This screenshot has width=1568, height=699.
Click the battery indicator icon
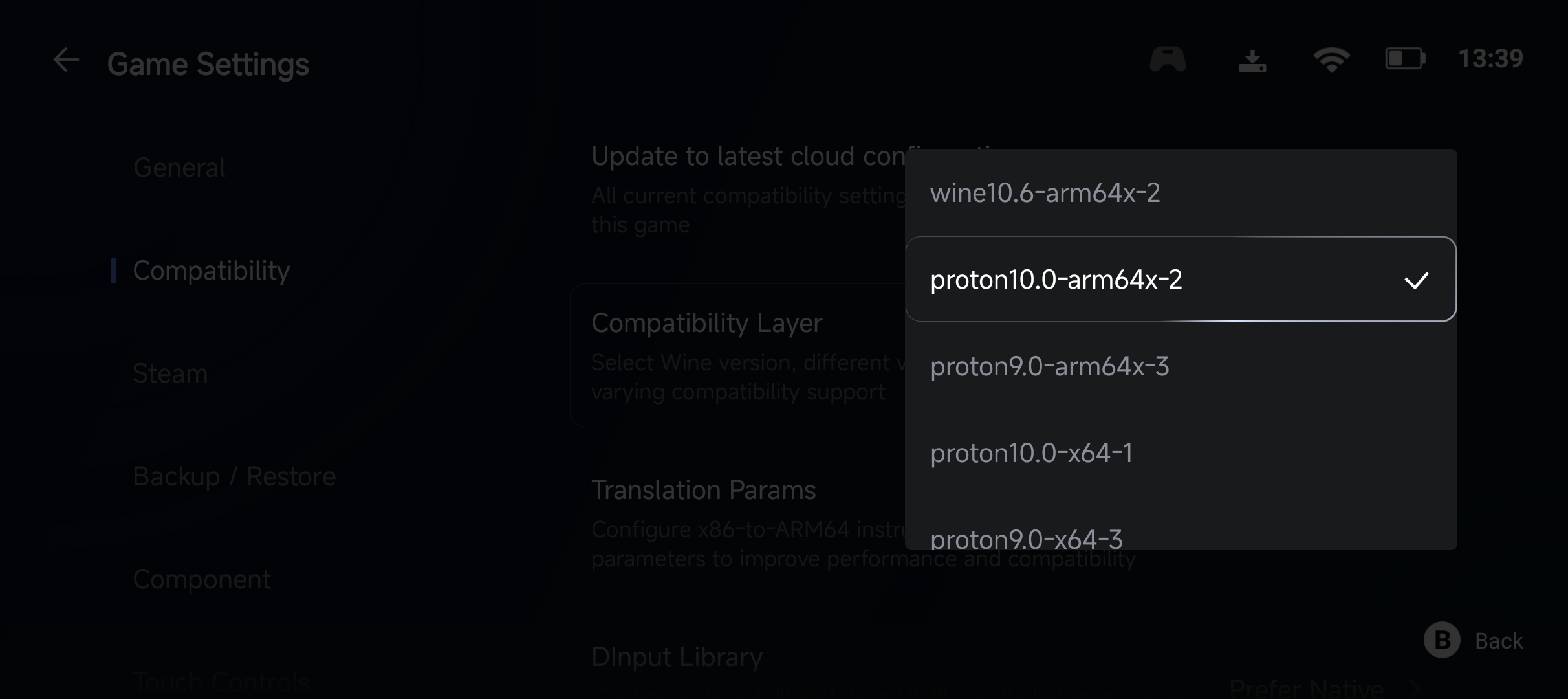[1405, 60]
